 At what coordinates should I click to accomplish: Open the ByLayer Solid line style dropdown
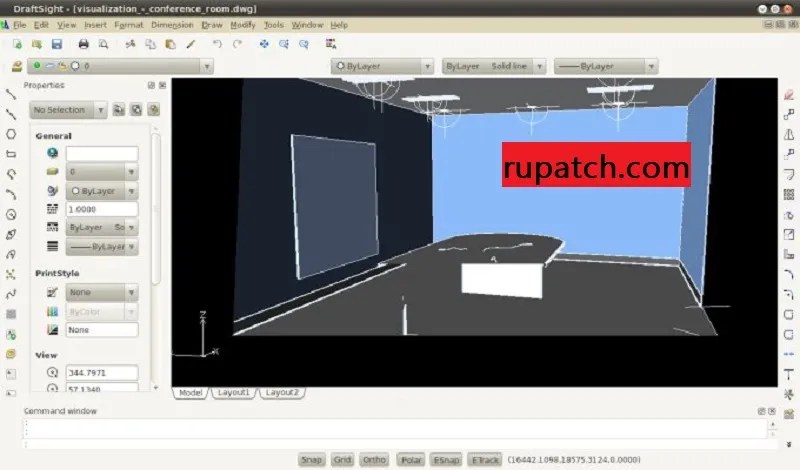(x=493, y=66)
